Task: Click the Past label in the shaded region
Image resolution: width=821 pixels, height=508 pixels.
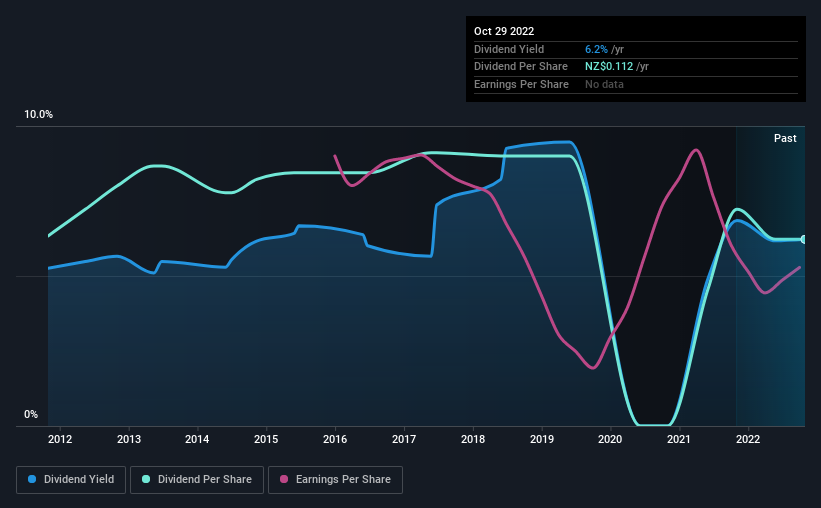Action: (x=785, y=138)
